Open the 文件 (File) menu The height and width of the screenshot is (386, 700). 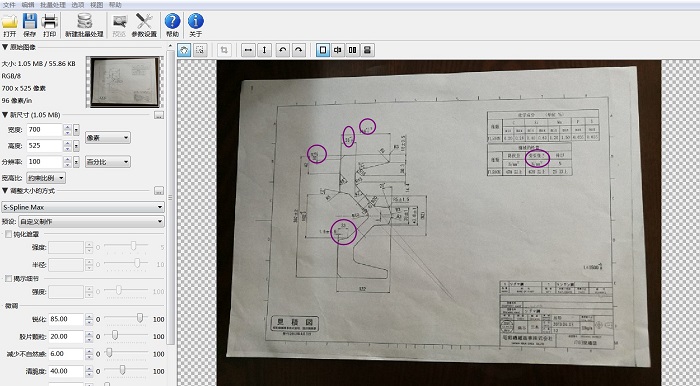click(x=9, y=5)
